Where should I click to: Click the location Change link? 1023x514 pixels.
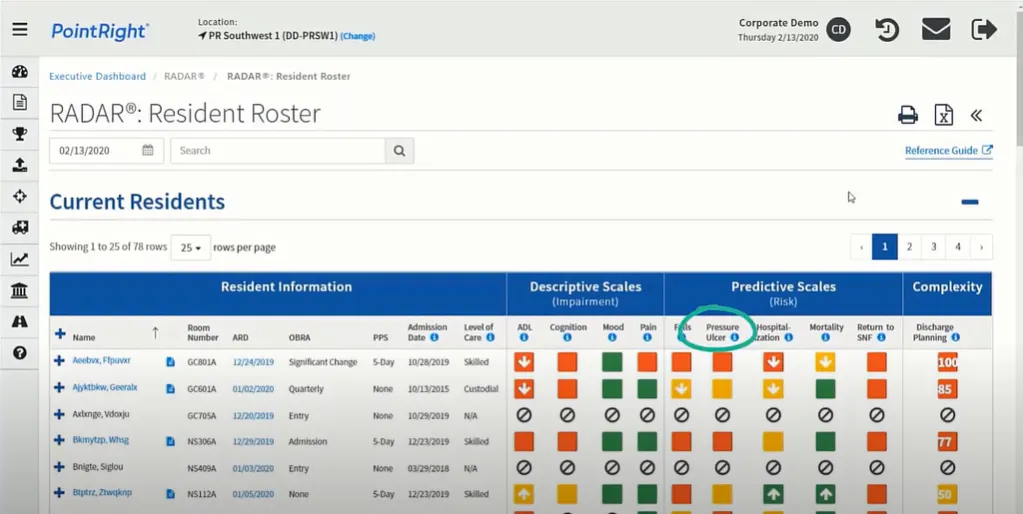(x=358, y=37)
